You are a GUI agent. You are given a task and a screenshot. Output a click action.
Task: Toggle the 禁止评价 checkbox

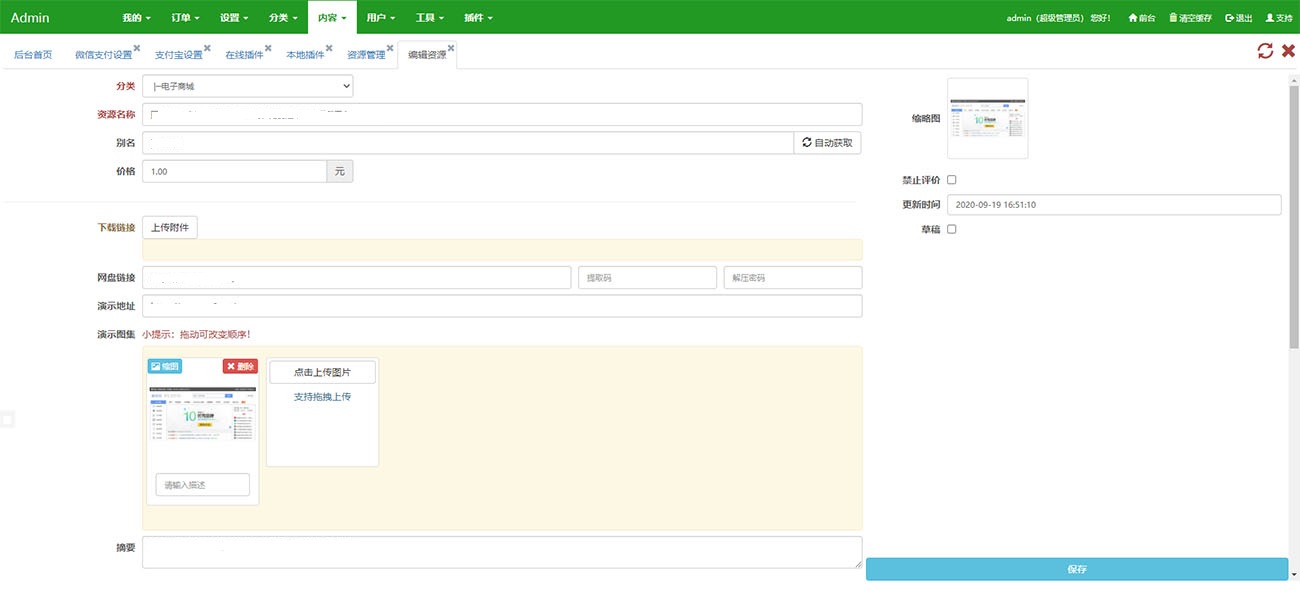(952, 180)
